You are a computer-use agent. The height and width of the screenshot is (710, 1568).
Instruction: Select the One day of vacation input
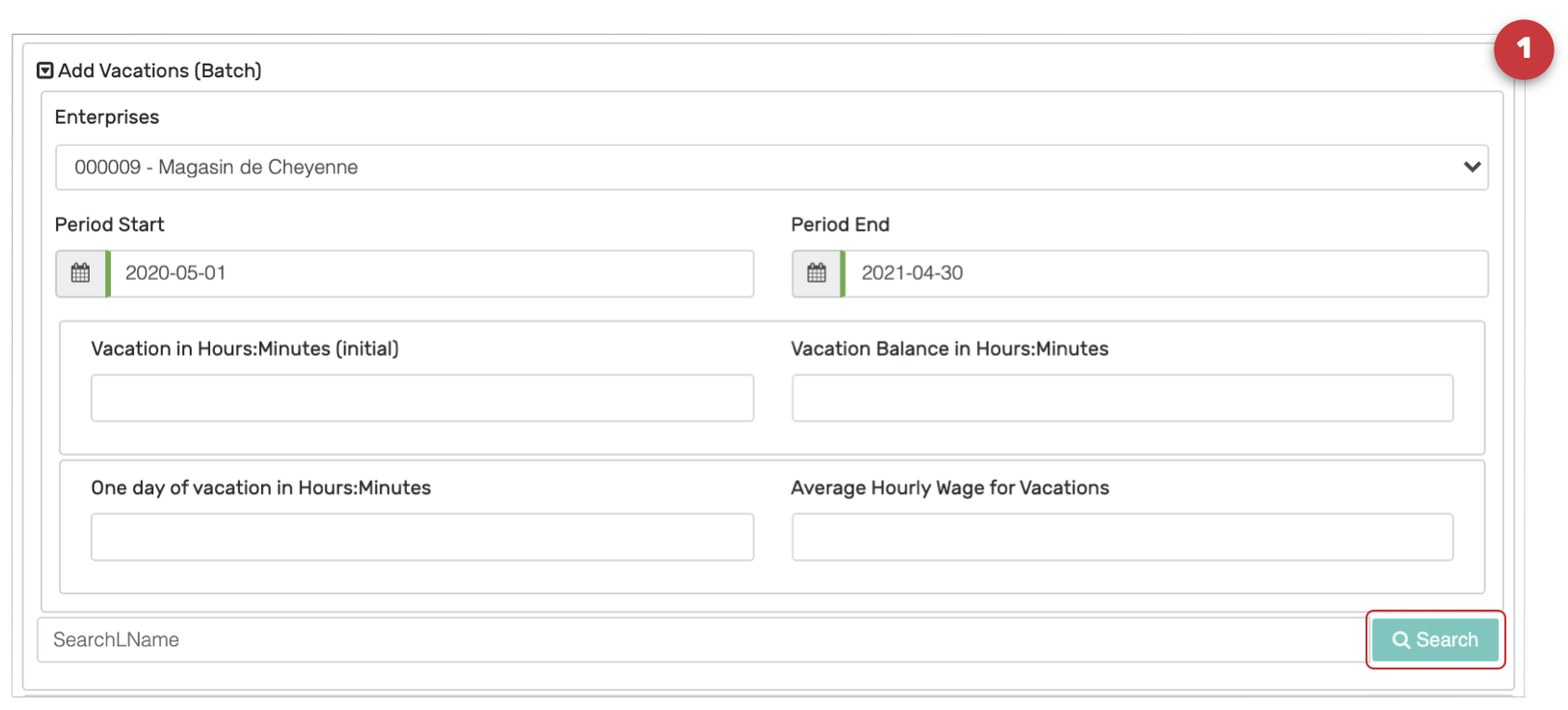pos(422,536)
